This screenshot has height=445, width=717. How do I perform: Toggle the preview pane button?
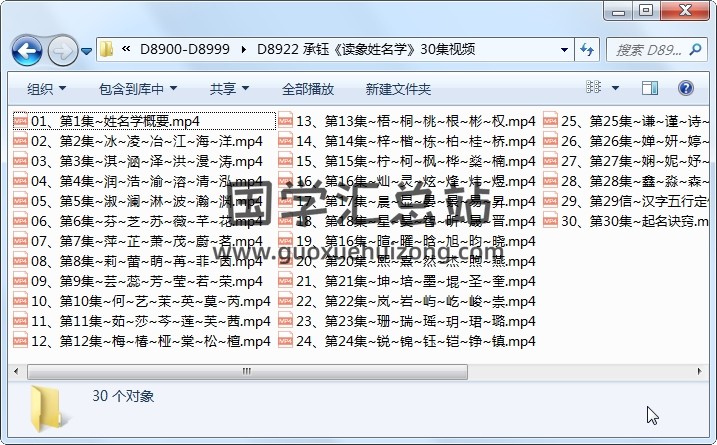click(x=650, y=88)
